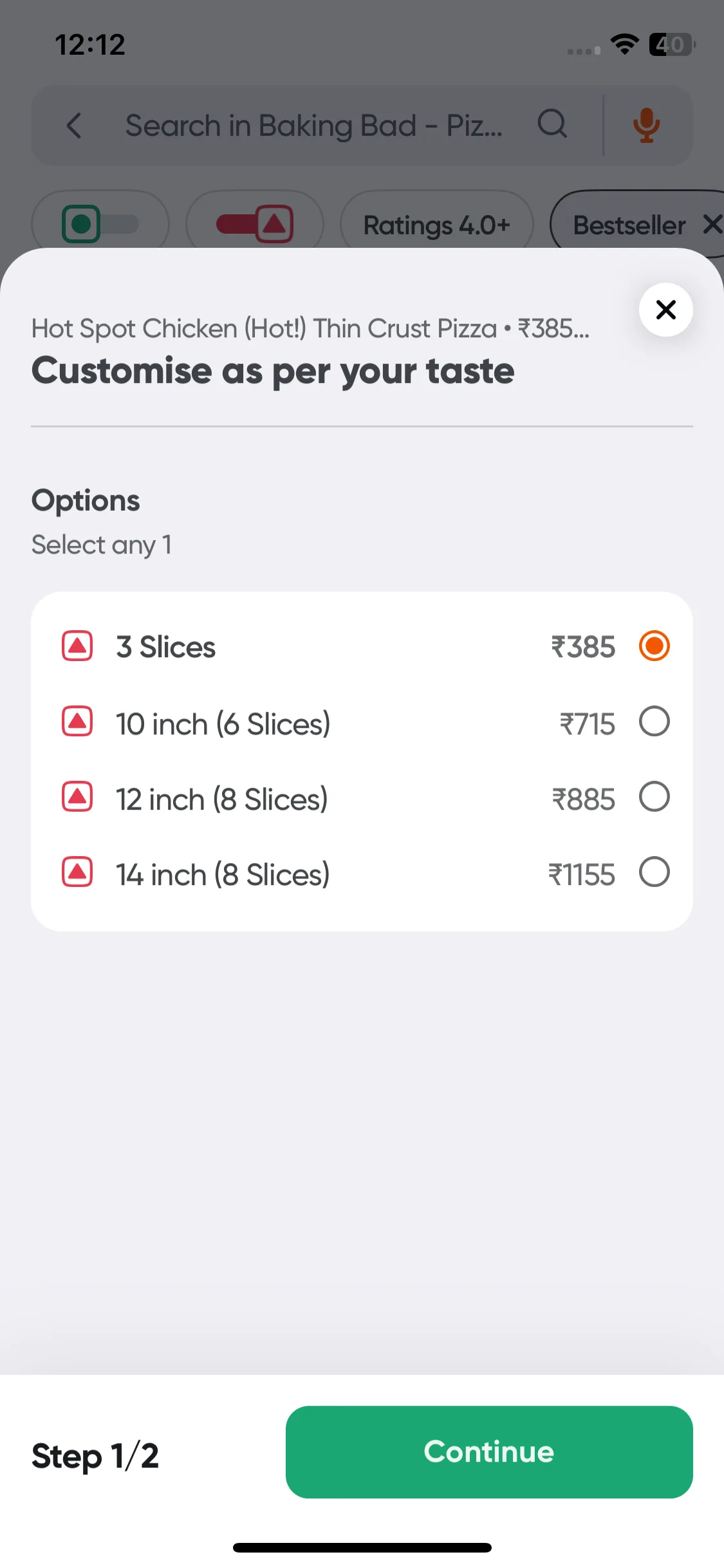The width and height of the screenshot is (724, 1568).
Task: Tap the non-veg icon beside 10 inch option
Action: coord(77,721)
